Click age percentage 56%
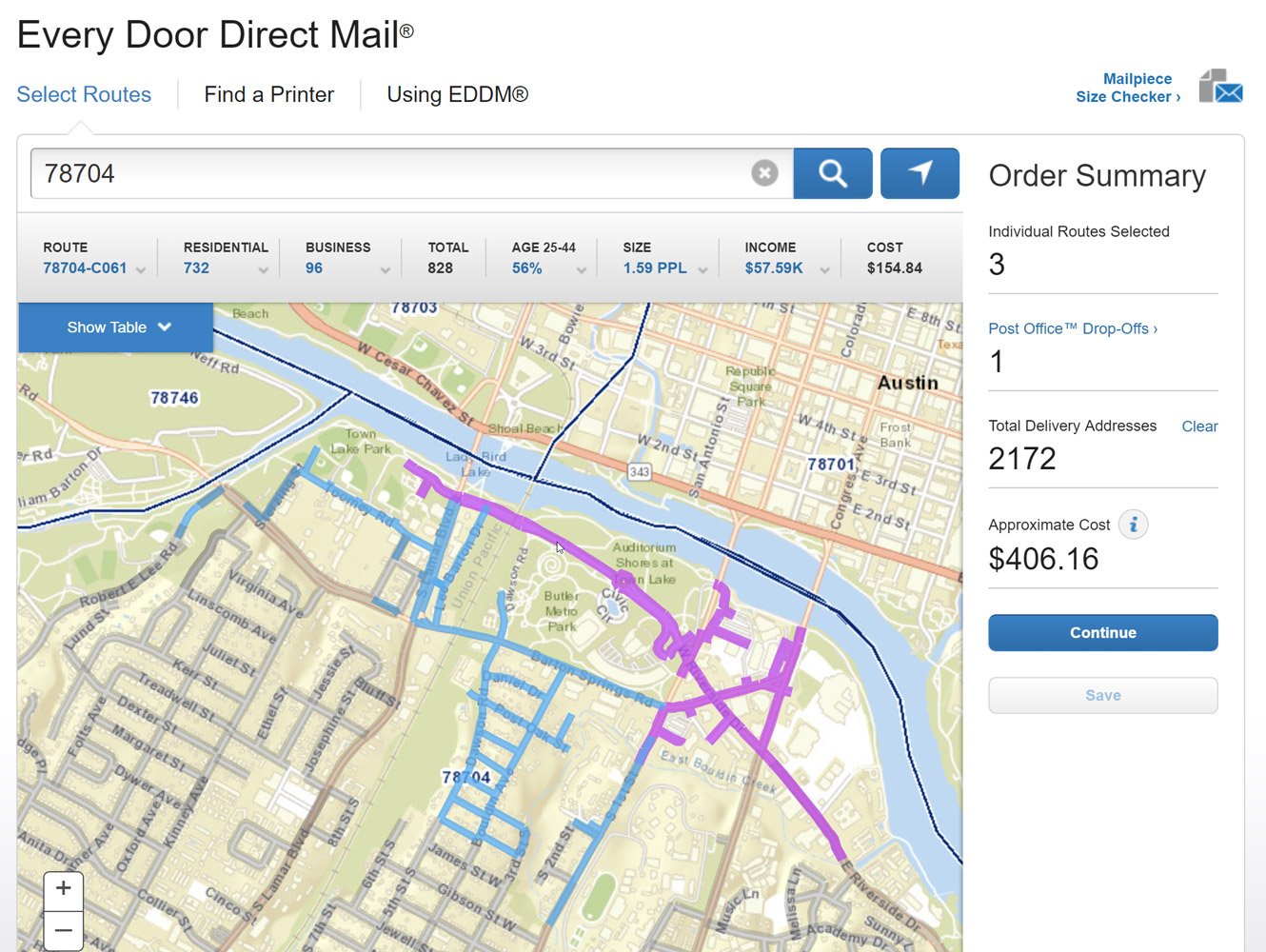Viewport: 1266px width, 952px height. point(526,268)
